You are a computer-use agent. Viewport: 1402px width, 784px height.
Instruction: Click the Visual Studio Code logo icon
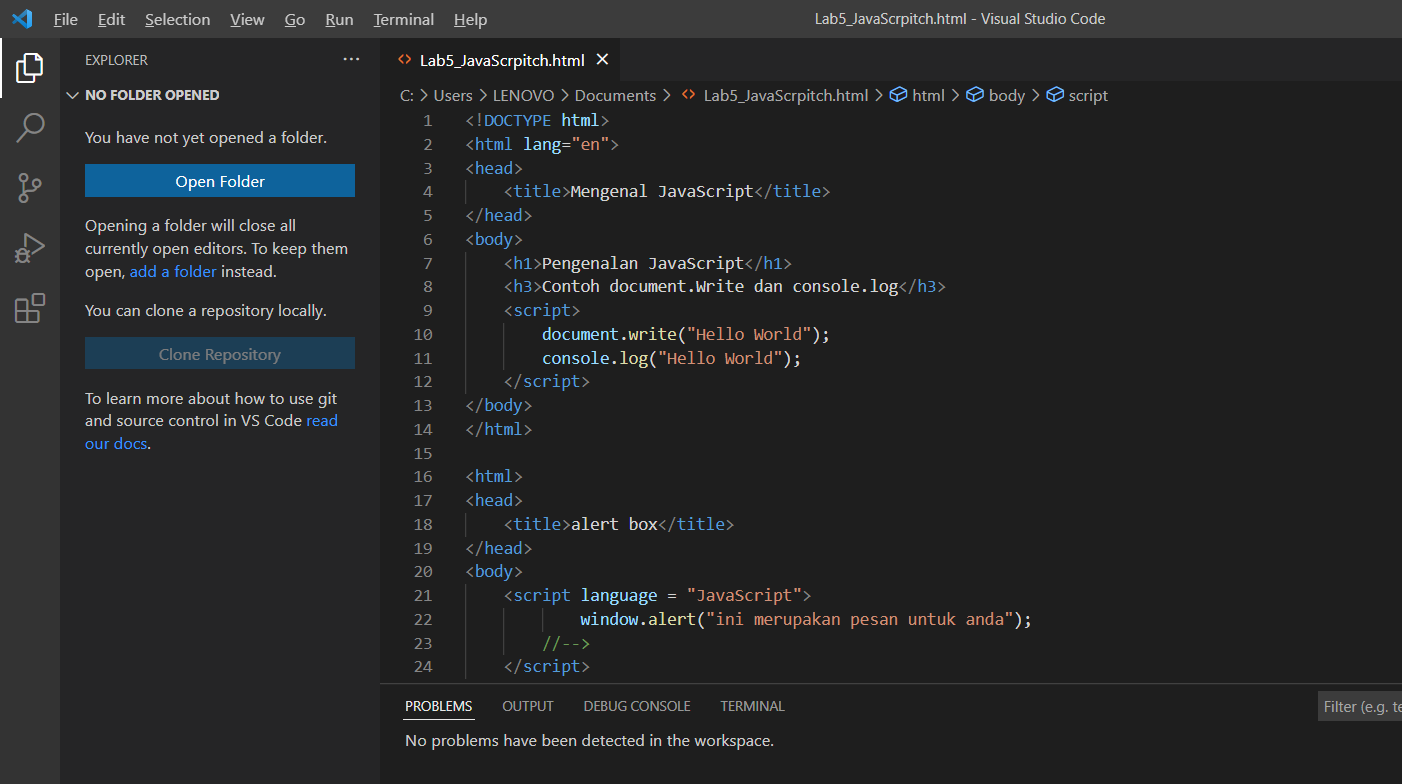pos(21,19)
